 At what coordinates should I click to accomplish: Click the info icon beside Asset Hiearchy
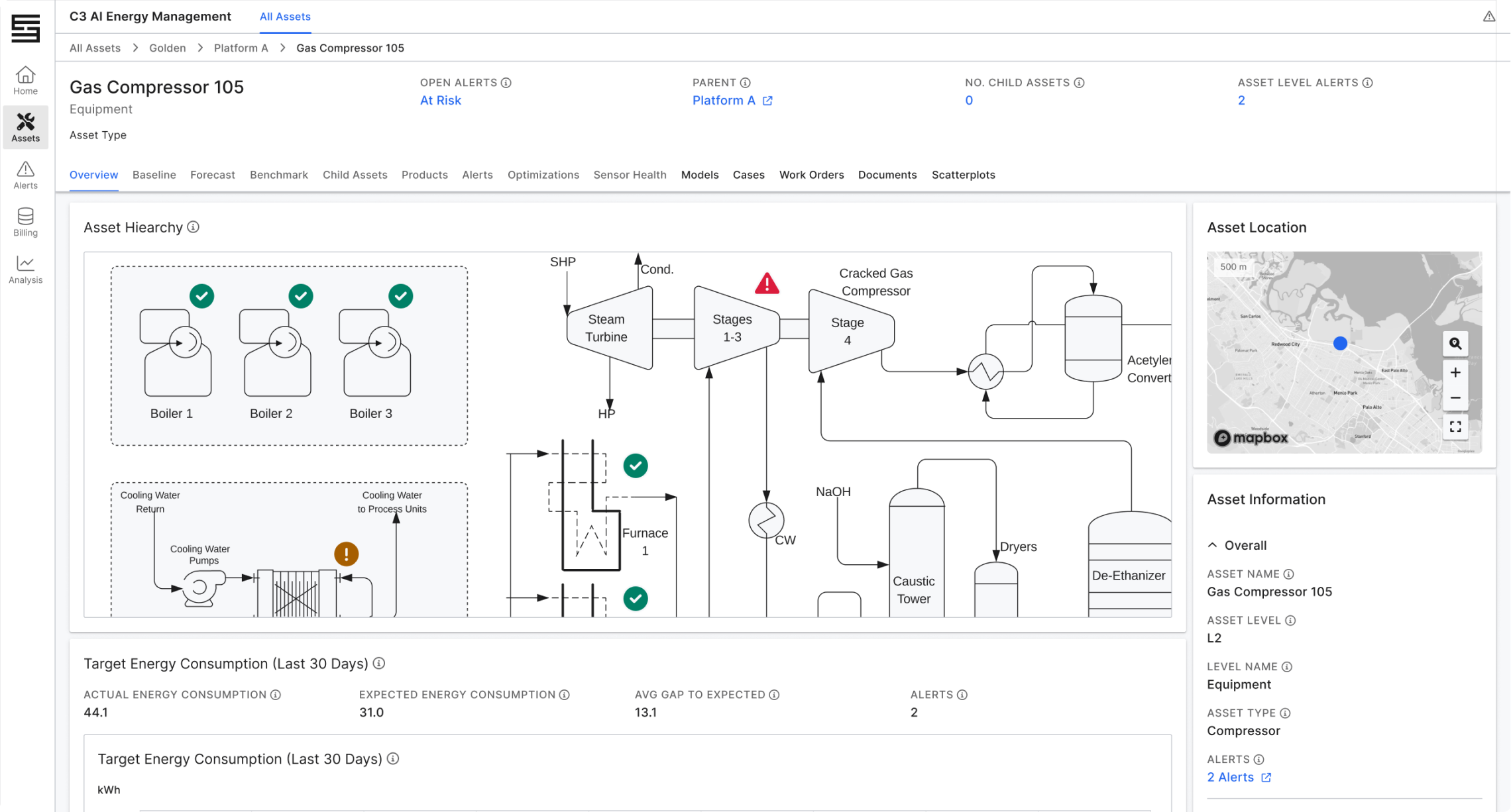point(193,227)
